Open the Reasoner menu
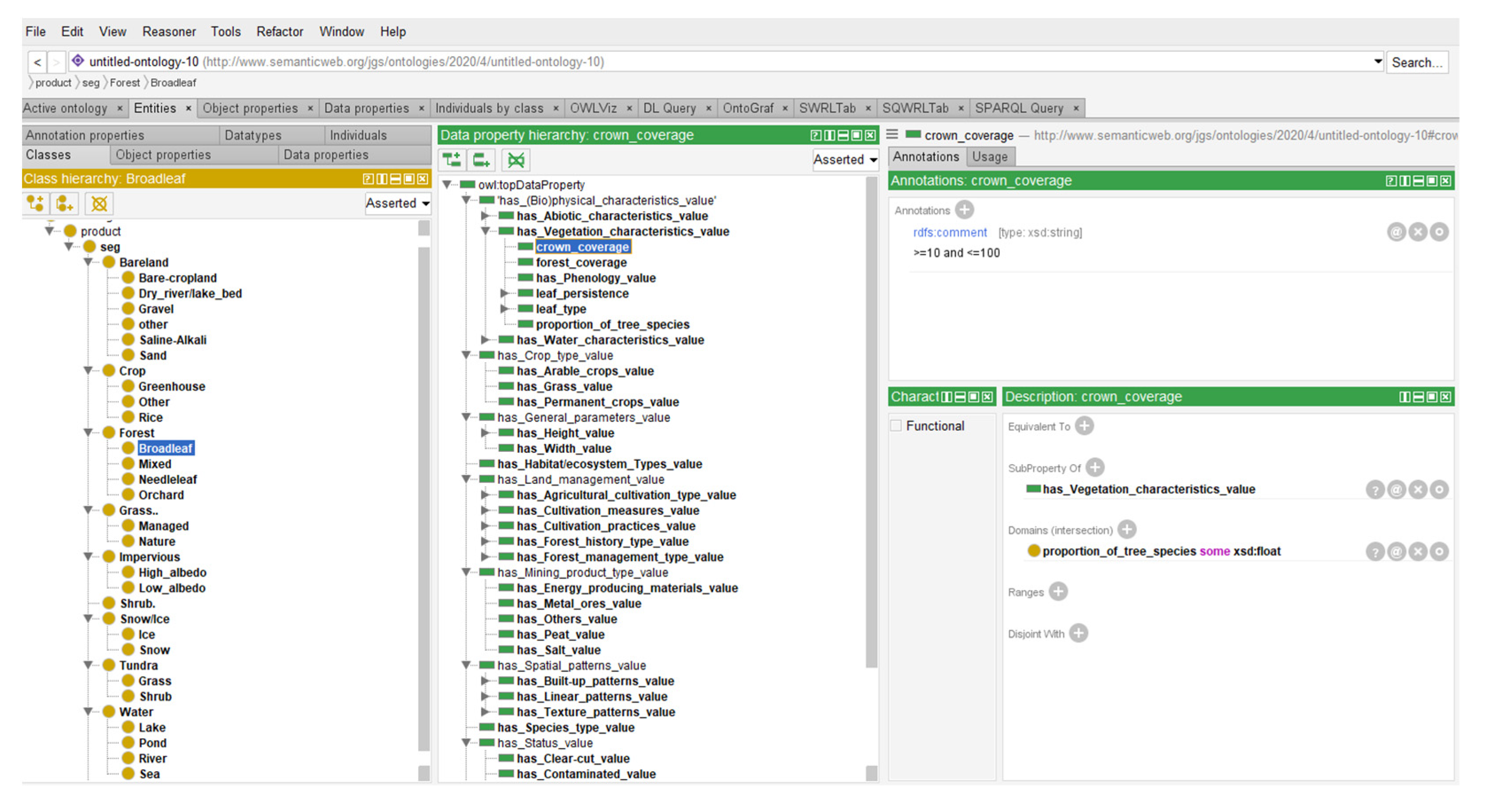Screen dimensions: 1492x812 [168, 32]
